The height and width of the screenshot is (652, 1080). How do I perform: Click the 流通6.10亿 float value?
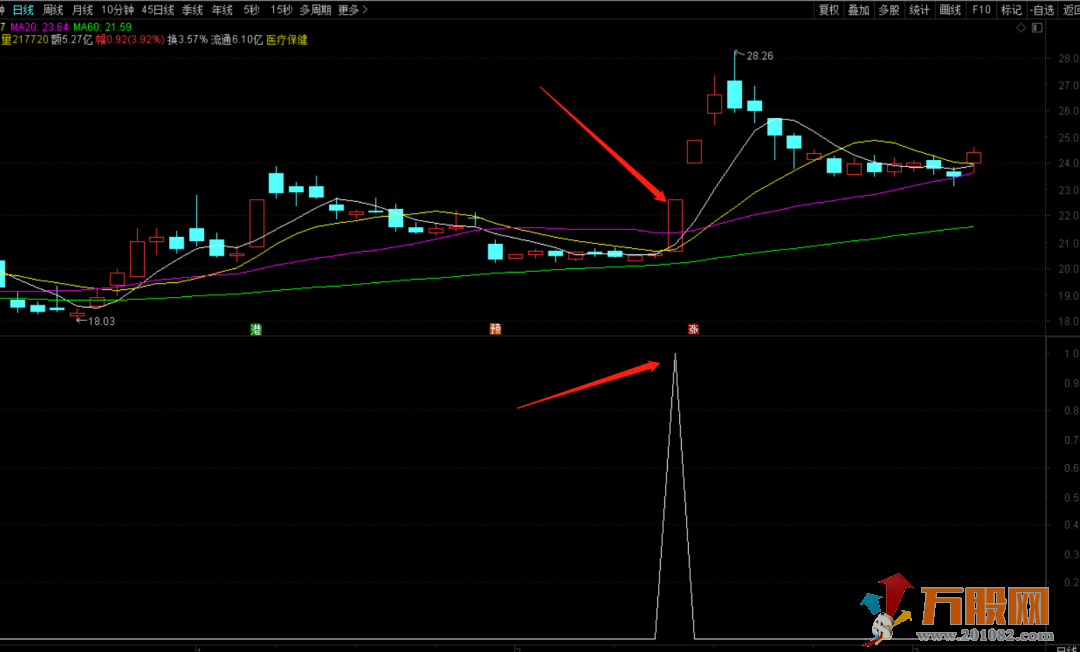tap(236, 40)
